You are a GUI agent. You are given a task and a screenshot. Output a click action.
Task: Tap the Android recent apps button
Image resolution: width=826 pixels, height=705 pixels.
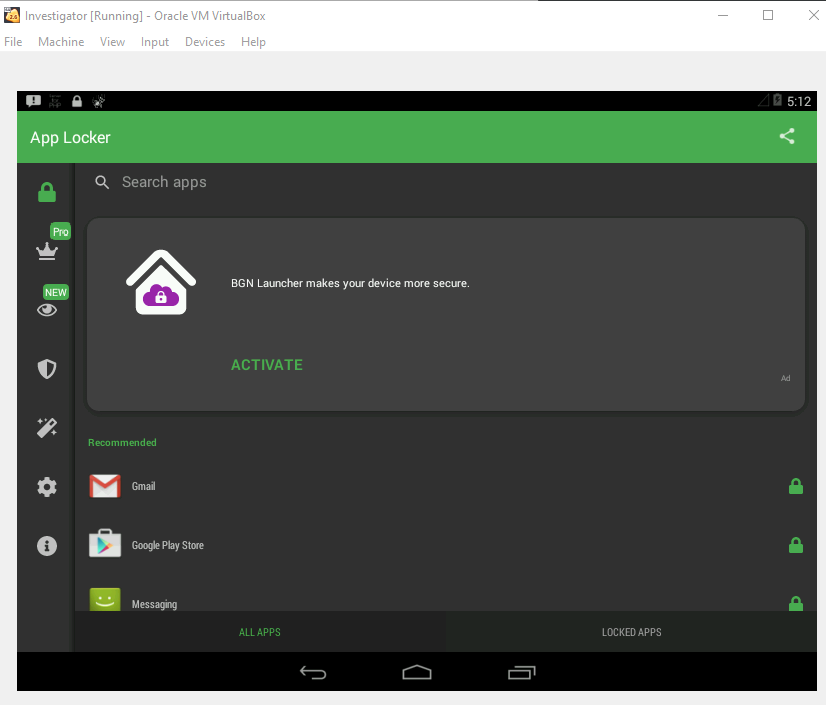pyautogui.click(x=522, y=672)
